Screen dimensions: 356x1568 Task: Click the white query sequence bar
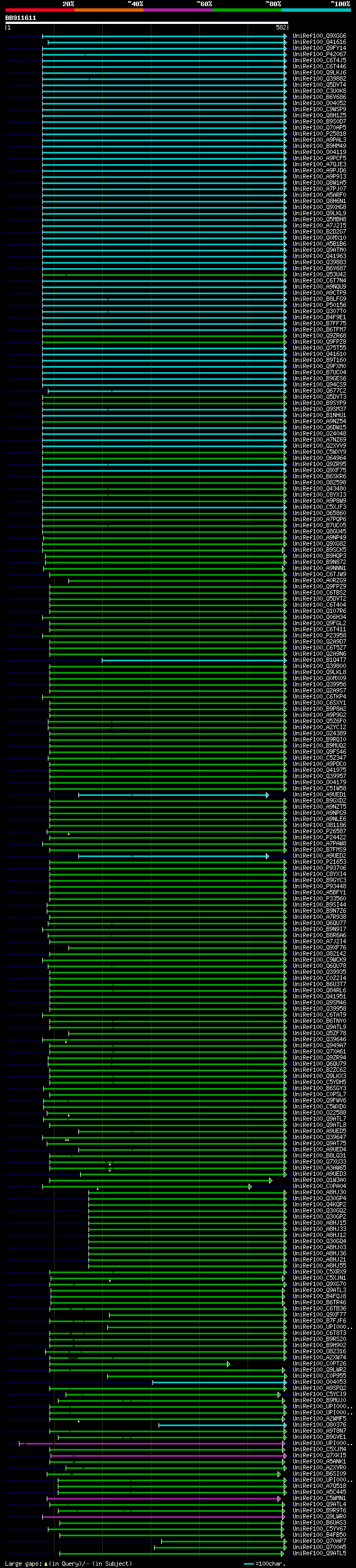point(147,22)
